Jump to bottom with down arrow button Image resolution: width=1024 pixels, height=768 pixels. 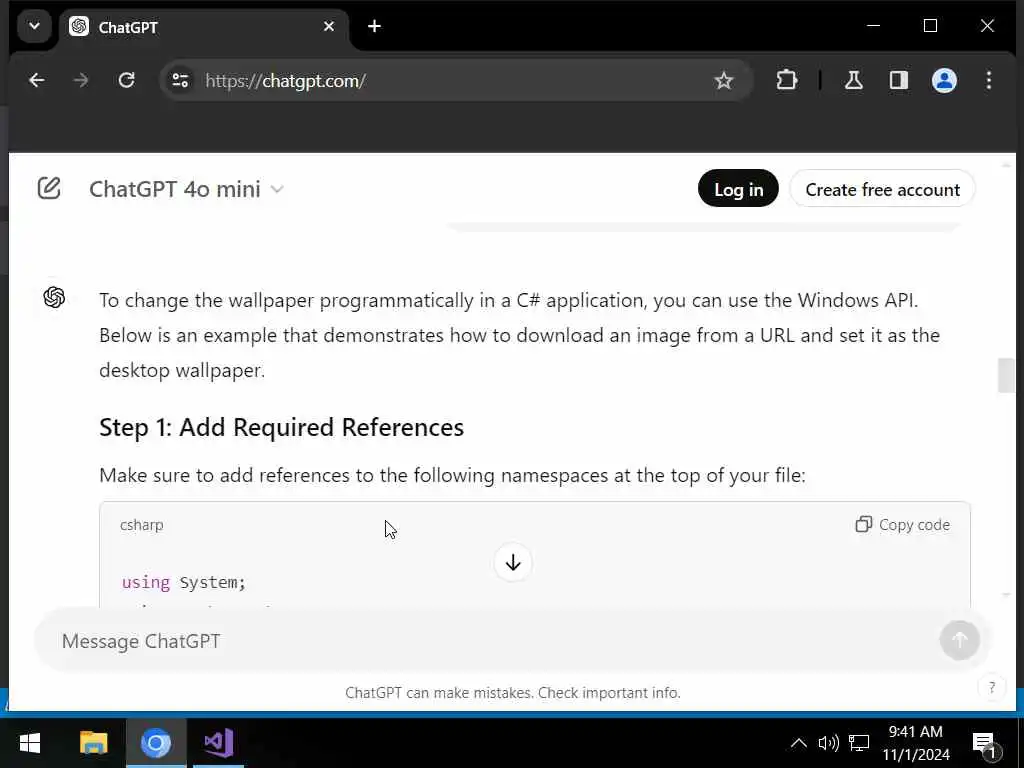click(x=513, y=562)
